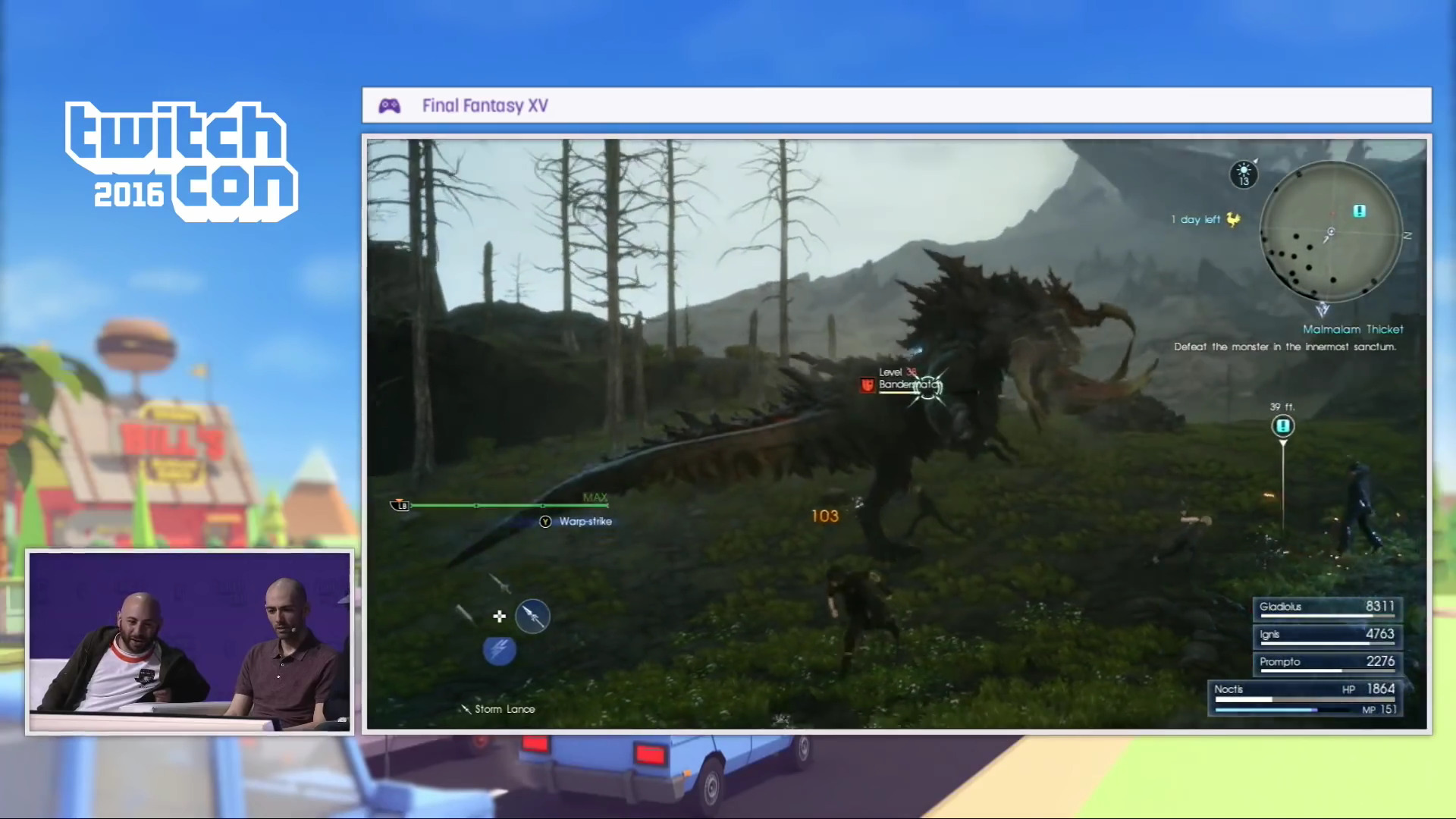The width and height of the screenshot is (1456, 819).
Task: Click the green tech bar gauge
Action: tap(509, 505)
